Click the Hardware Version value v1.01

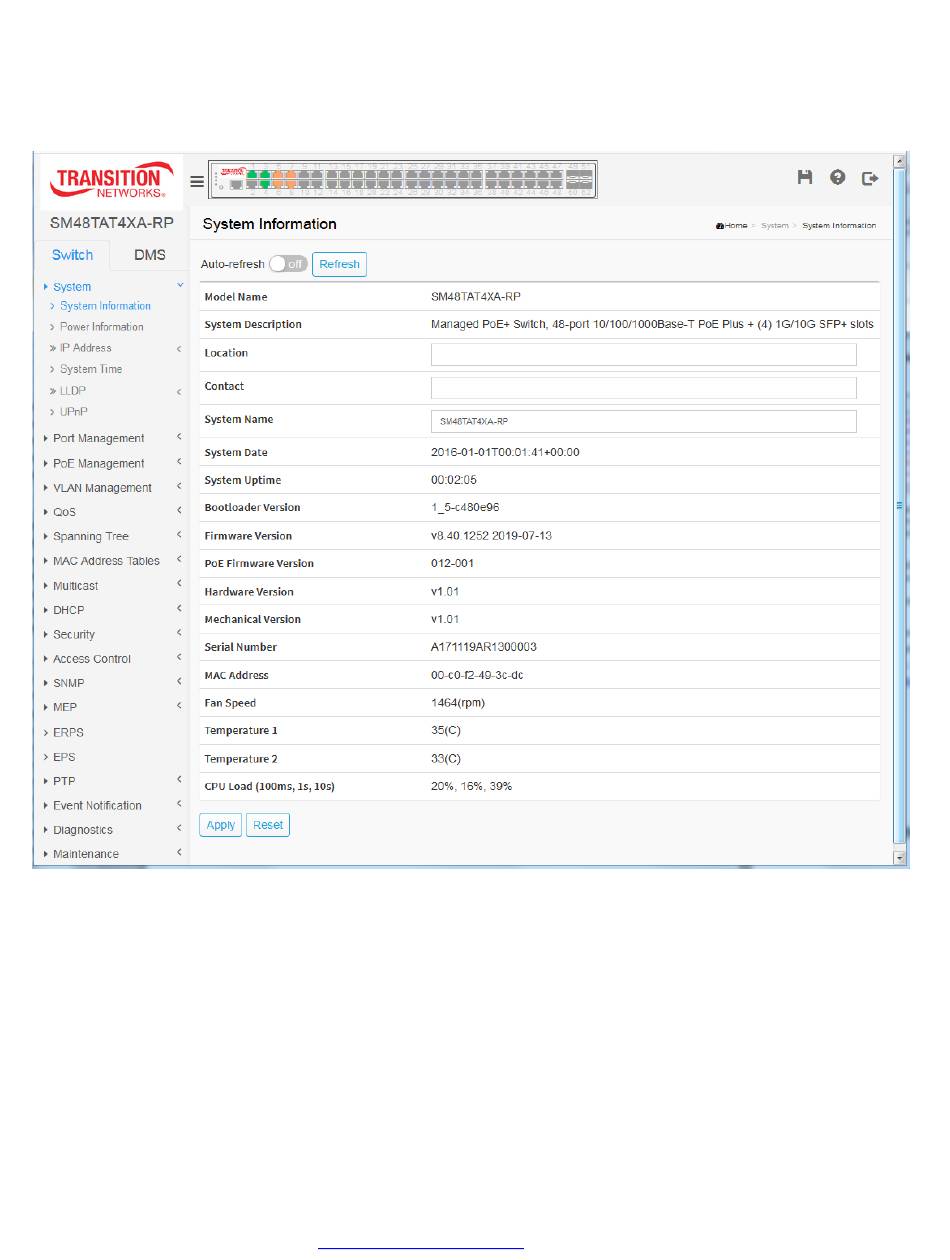(x=445, y=591)
